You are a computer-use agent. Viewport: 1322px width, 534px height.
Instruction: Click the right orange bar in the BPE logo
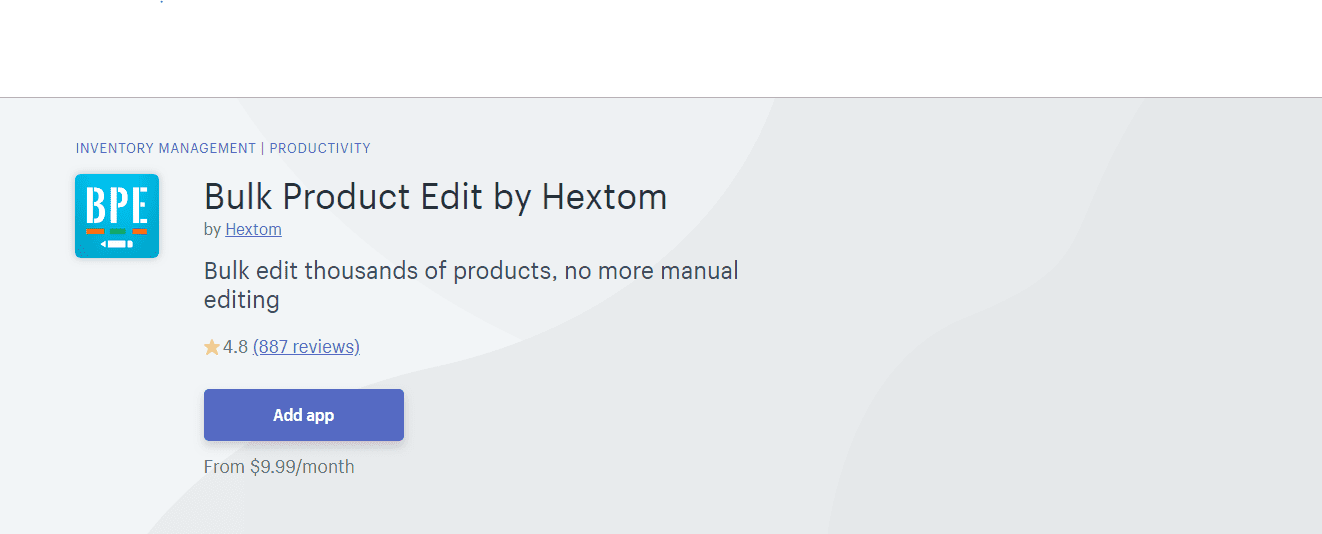tap(140, 231)
